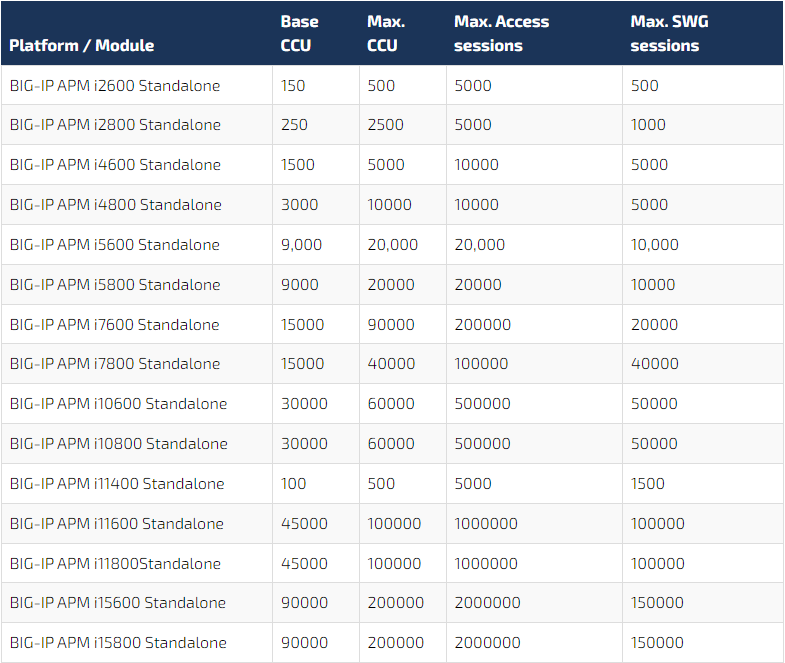785x663 pixels.
Task: Click Base CCU 1500 for i4600
Action: pyautogui.click(x=297, y=165)
